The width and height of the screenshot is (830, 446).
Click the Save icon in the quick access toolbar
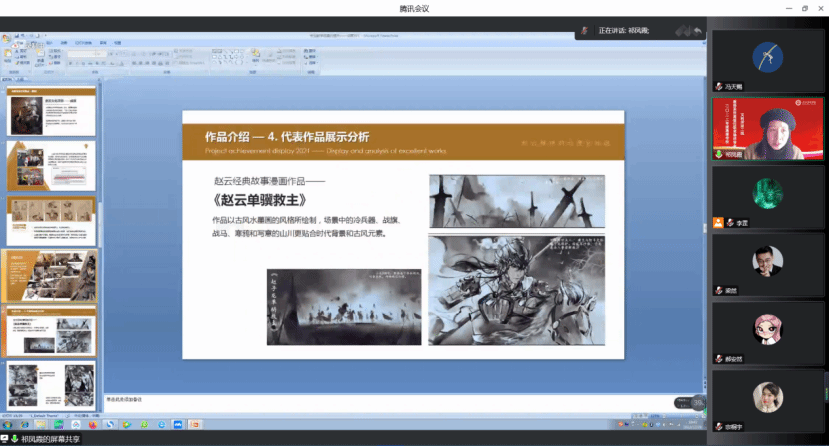click(16, 35)
